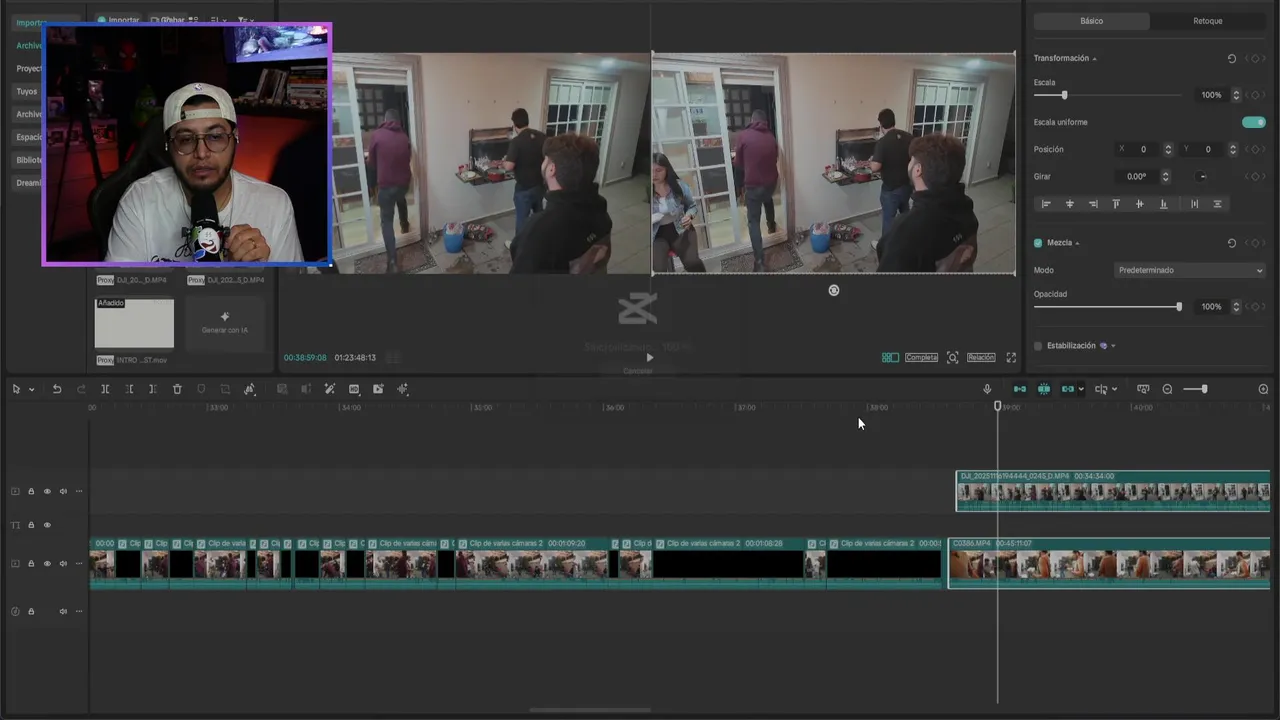1280x720 pixels.
Task: Click the HD quality enhance icon
Action: click(354, 389)
